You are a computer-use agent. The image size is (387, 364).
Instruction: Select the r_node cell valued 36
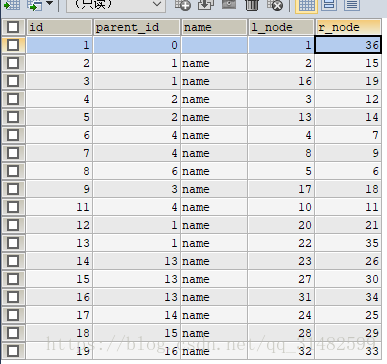(348, 45)
